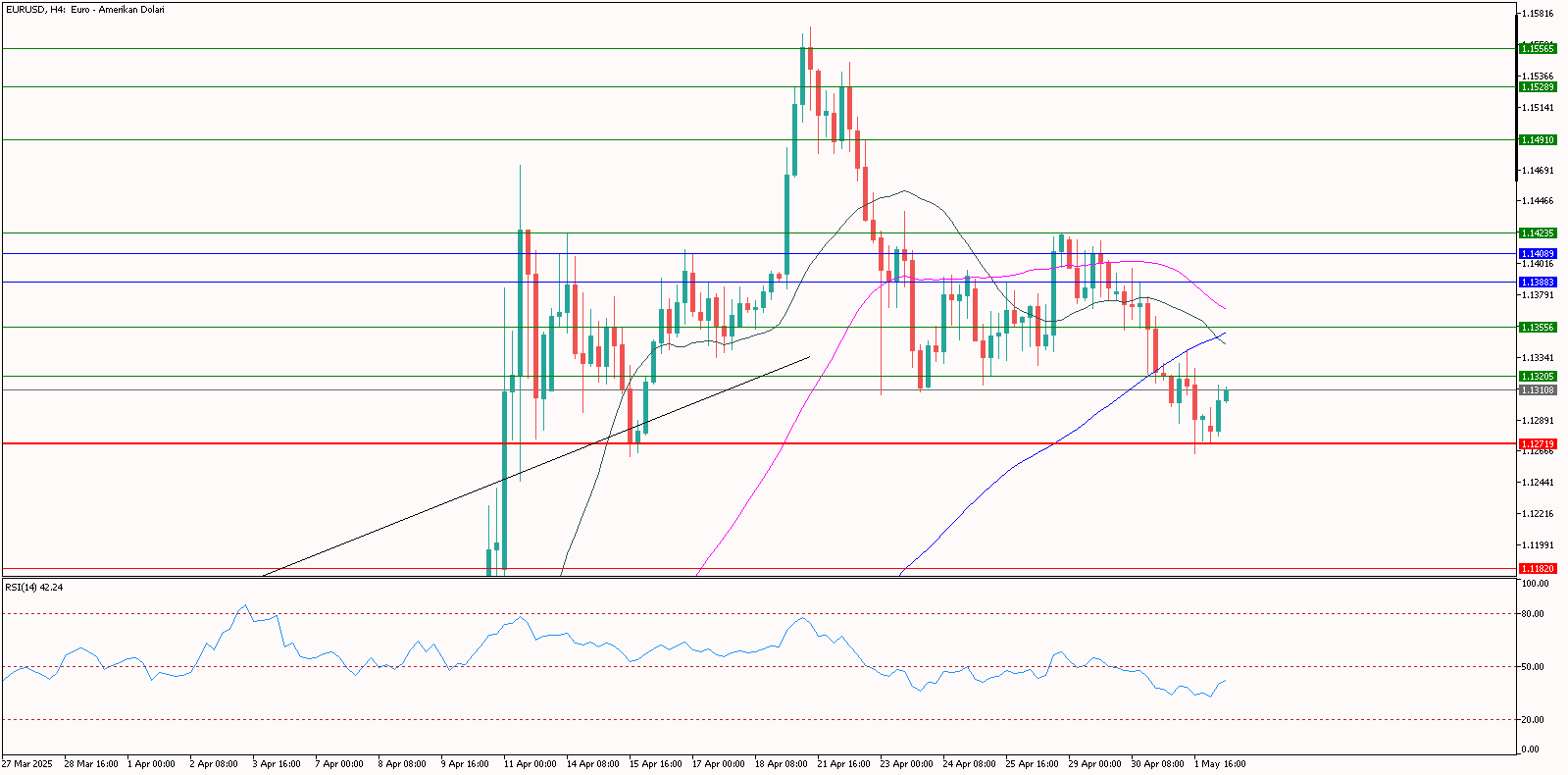Click the 11 Apr 00:00 time label
This screenshot has height=775, width=1568.
pos(530,764)
